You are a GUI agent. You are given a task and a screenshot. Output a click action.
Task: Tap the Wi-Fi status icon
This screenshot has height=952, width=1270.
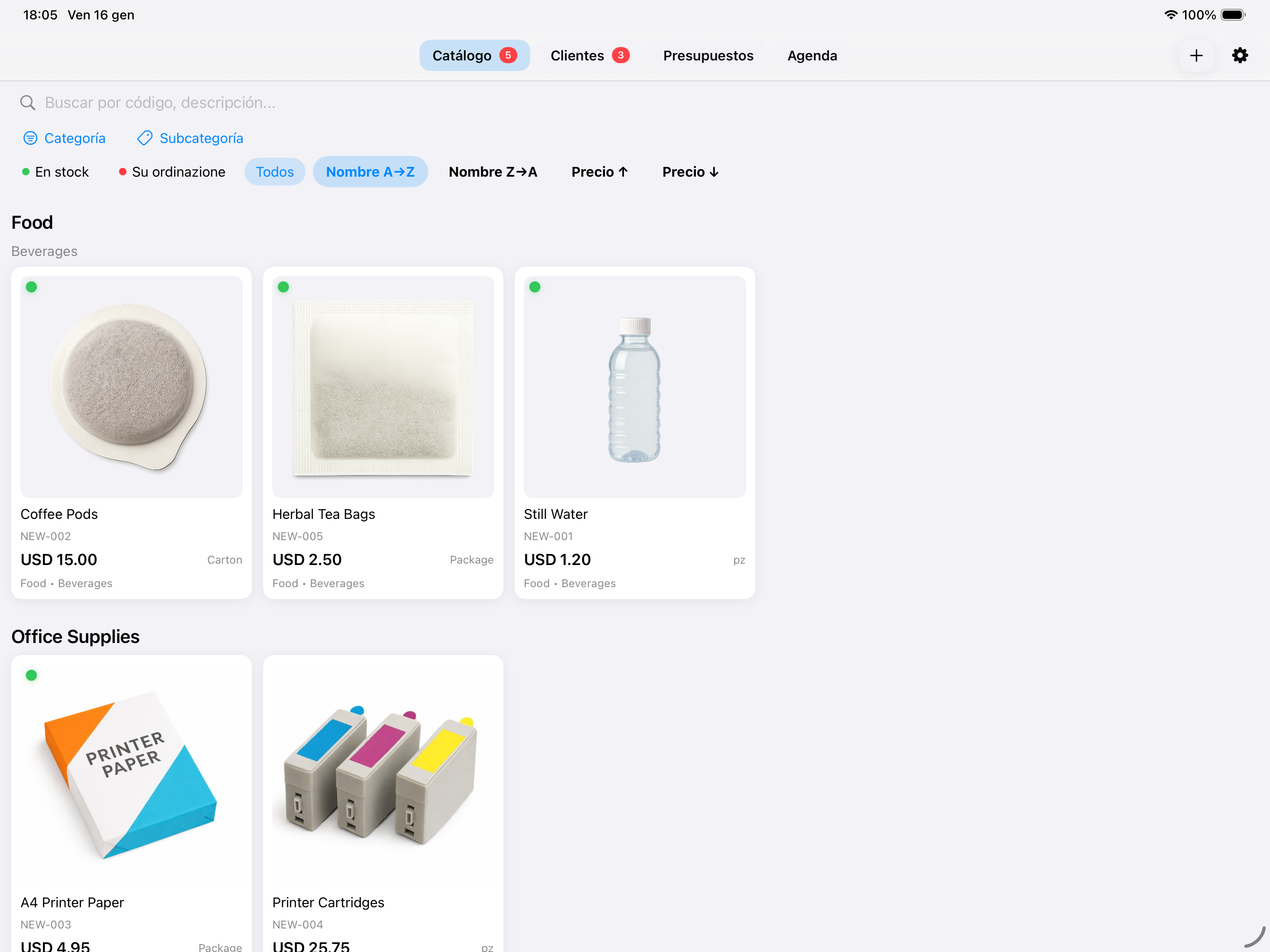1171,15
